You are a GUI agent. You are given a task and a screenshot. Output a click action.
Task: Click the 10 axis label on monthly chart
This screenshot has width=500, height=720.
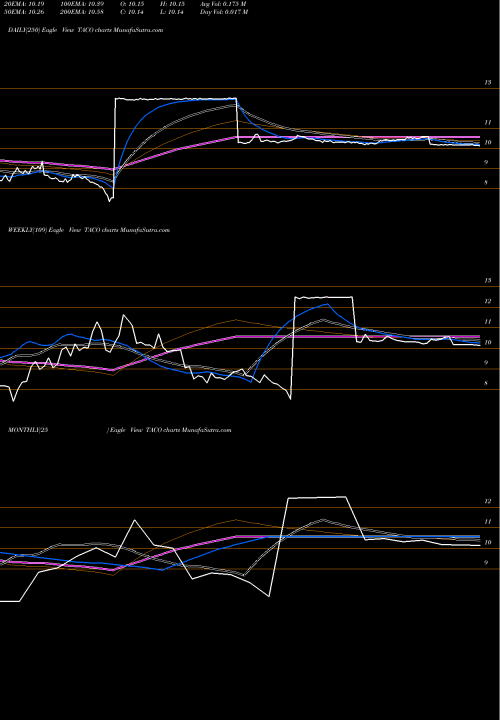pyautogui.click(x=488, y=542)
